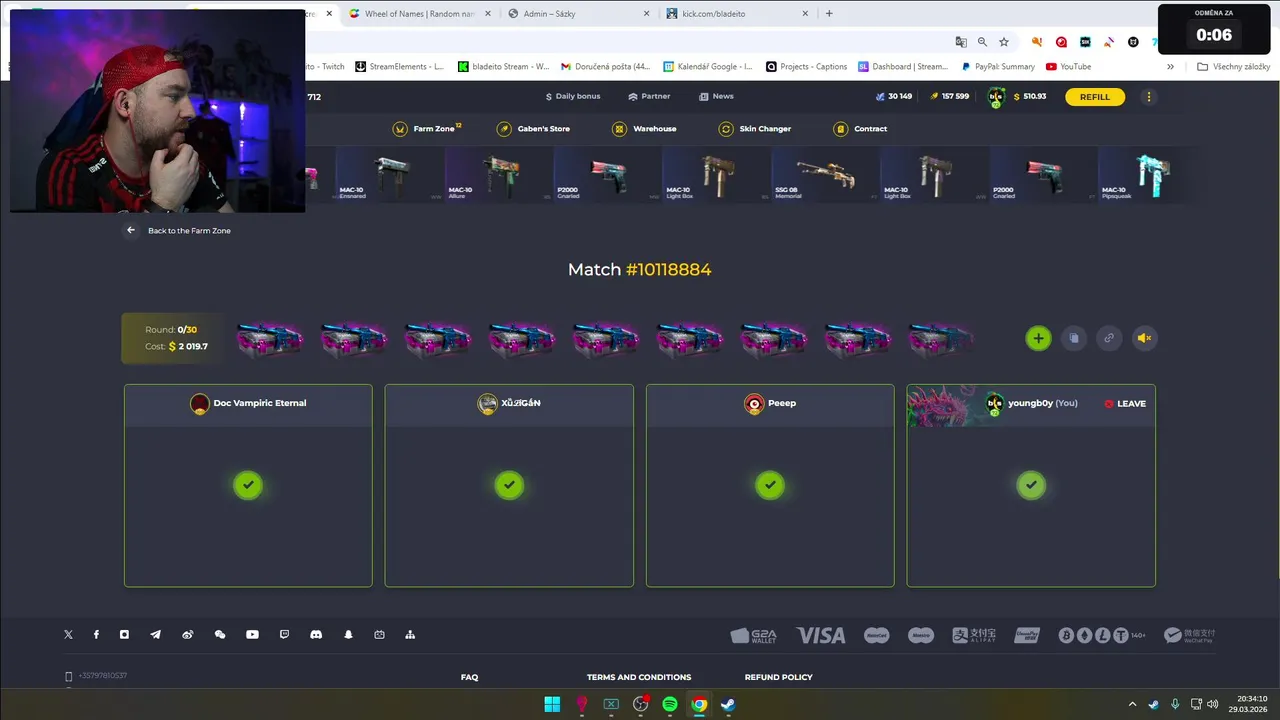Open Spotify from the taskbar

pyautogui.click(x=670, y=704)
